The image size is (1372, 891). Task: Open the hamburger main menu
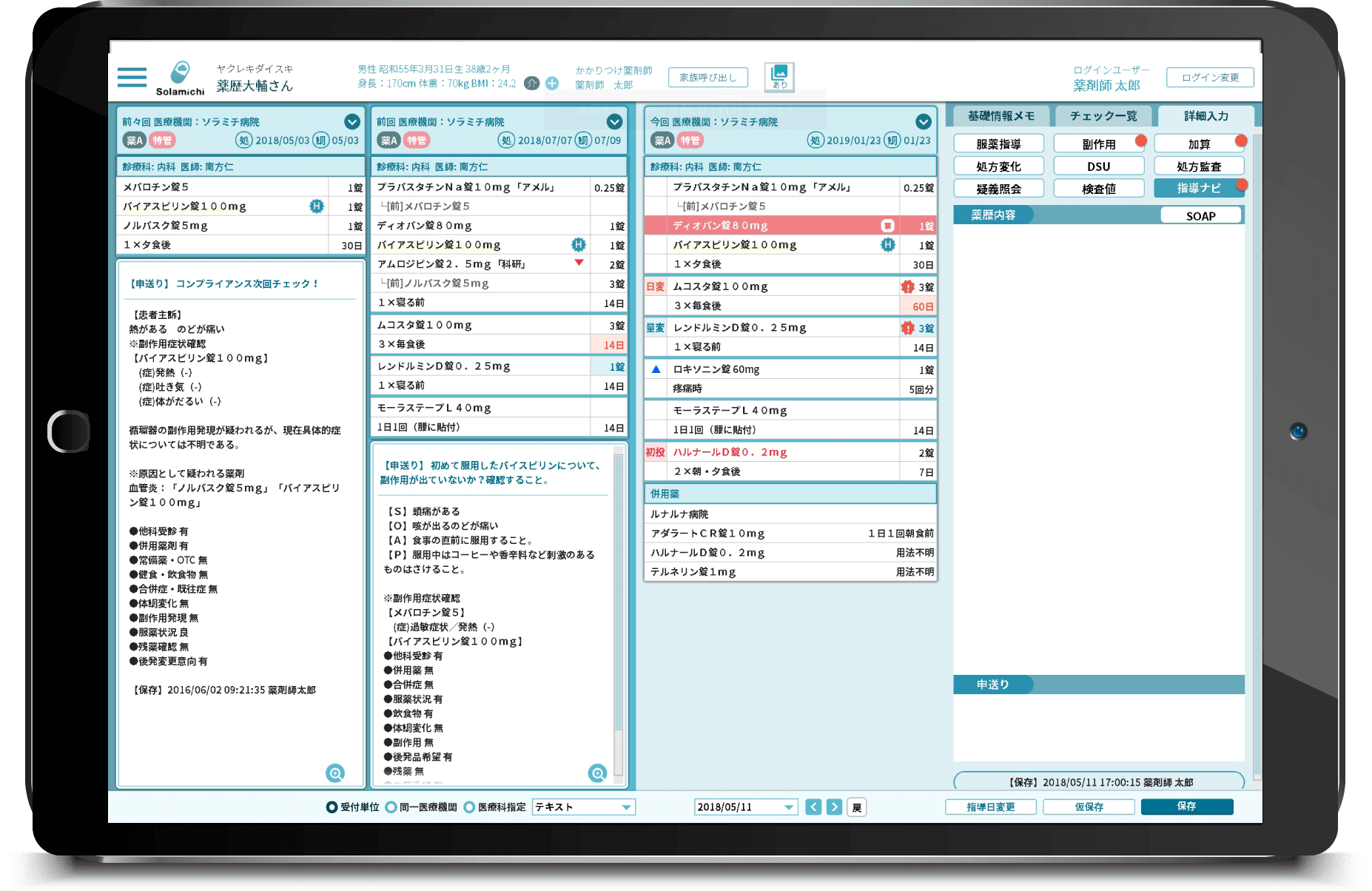coord(132,77)
